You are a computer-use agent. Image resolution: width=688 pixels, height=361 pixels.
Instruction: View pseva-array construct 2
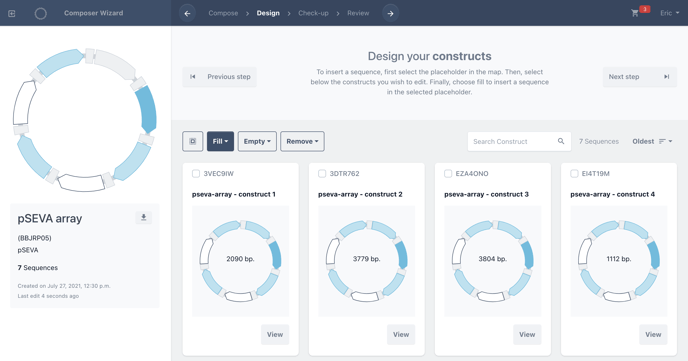[401, 334]
